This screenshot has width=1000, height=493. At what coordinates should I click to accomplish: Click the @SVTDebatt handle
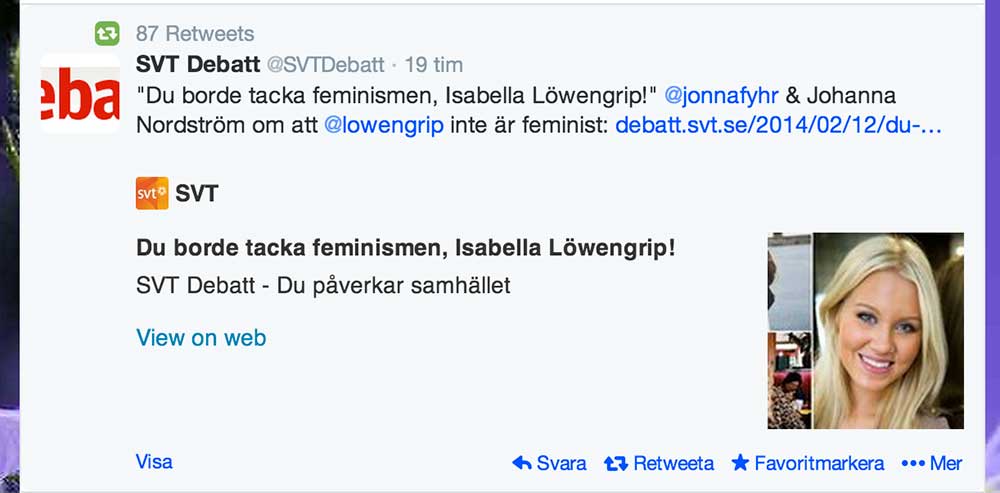(x=324, y=65)
